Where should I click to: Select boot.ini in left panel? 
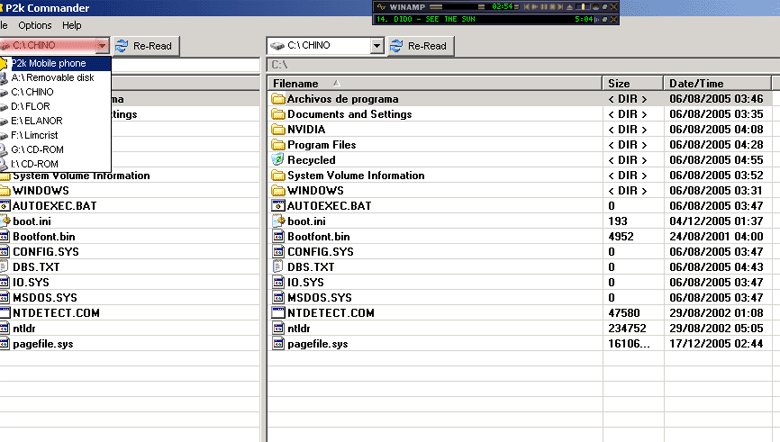[x=32, y=221]
